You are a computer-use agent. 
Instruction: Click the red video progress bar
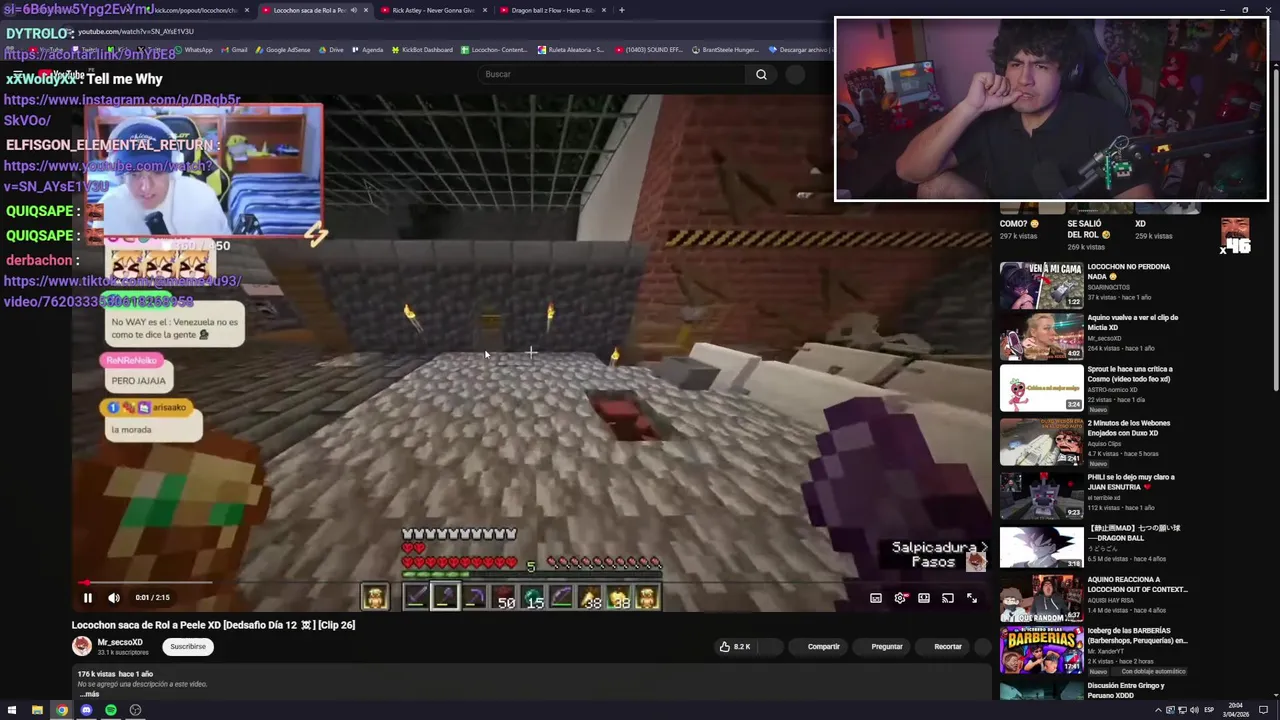pyautogui.click(x=530, y=582)
